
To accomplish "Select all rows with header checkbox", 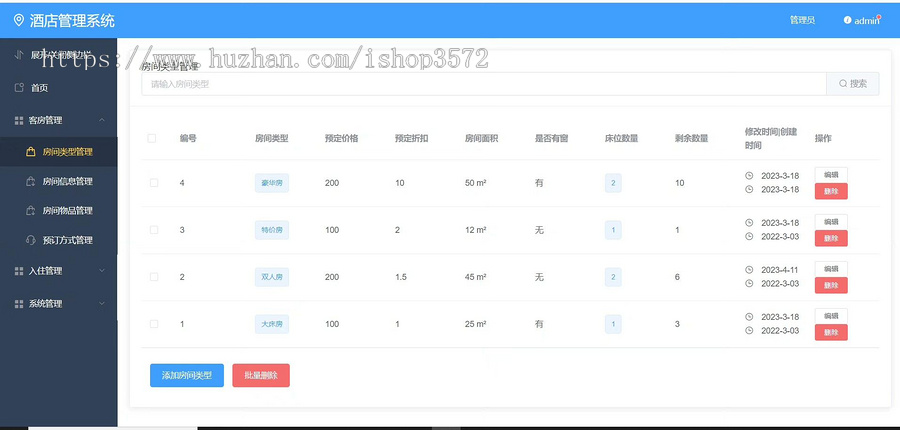I will click(x=152, y=138).
